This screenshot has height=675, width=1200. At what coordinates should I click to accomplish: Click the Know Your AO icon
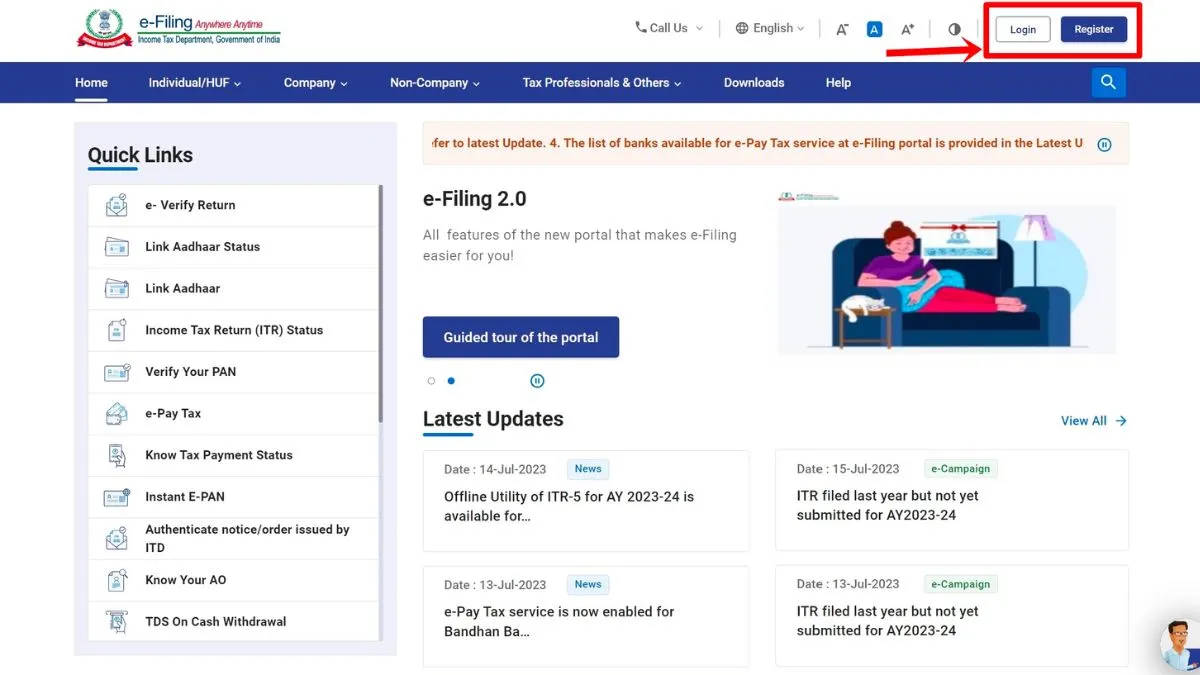[x=117, y=580]
